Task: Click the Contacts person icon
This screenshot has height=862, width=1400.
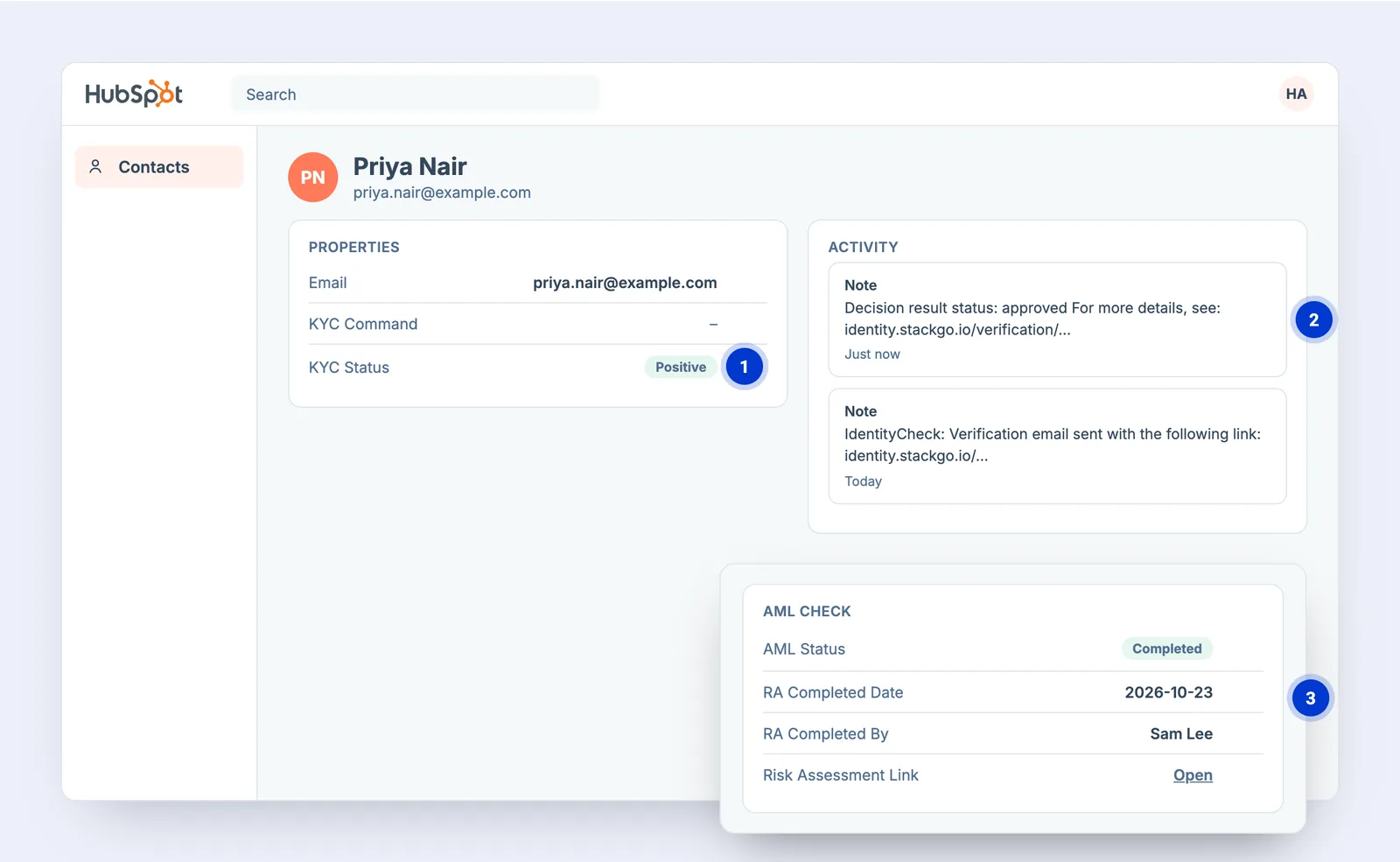Action: [x=95, y=166]
